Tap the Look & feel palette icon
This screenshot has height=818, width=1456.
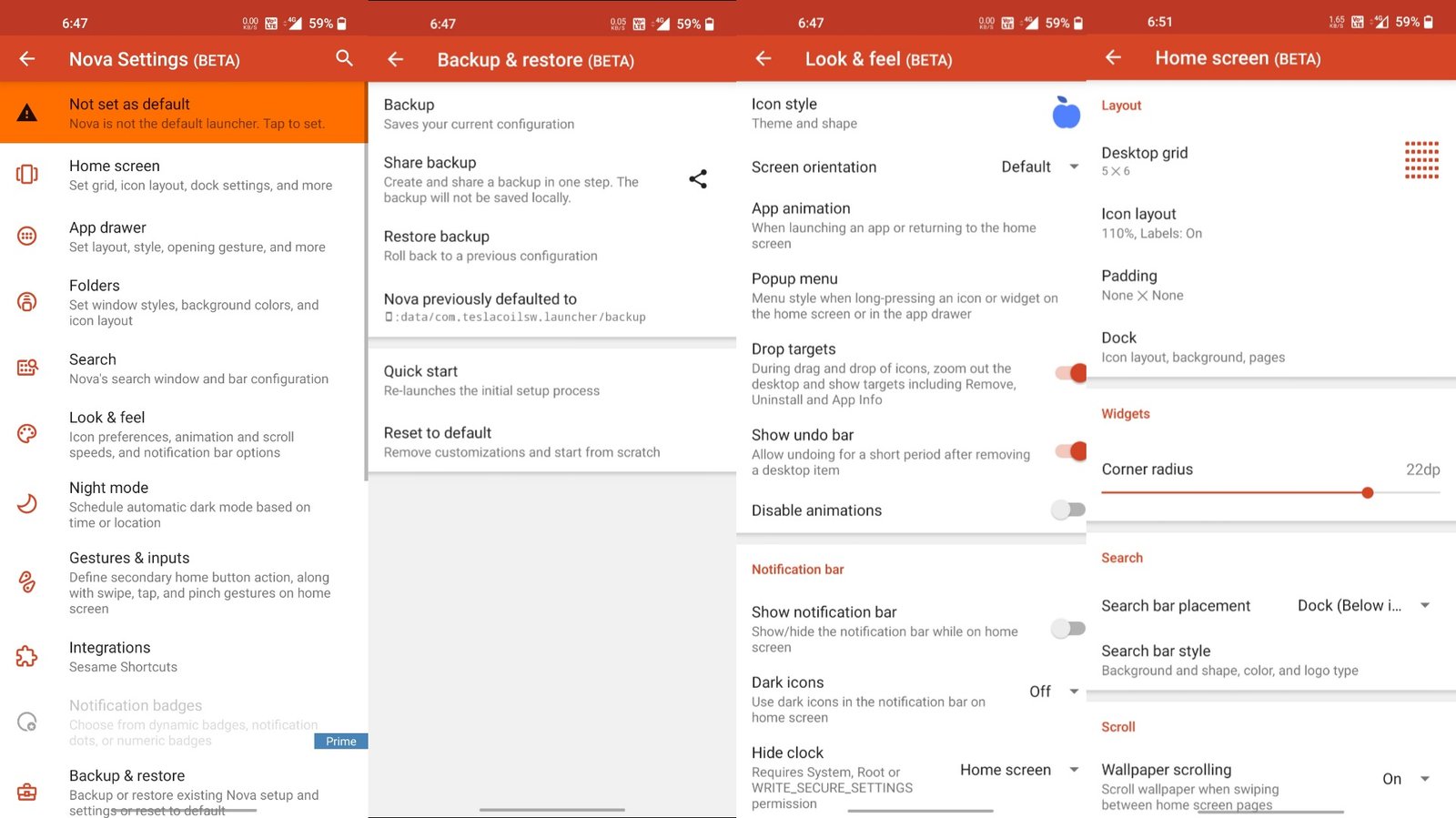(27, 433)
